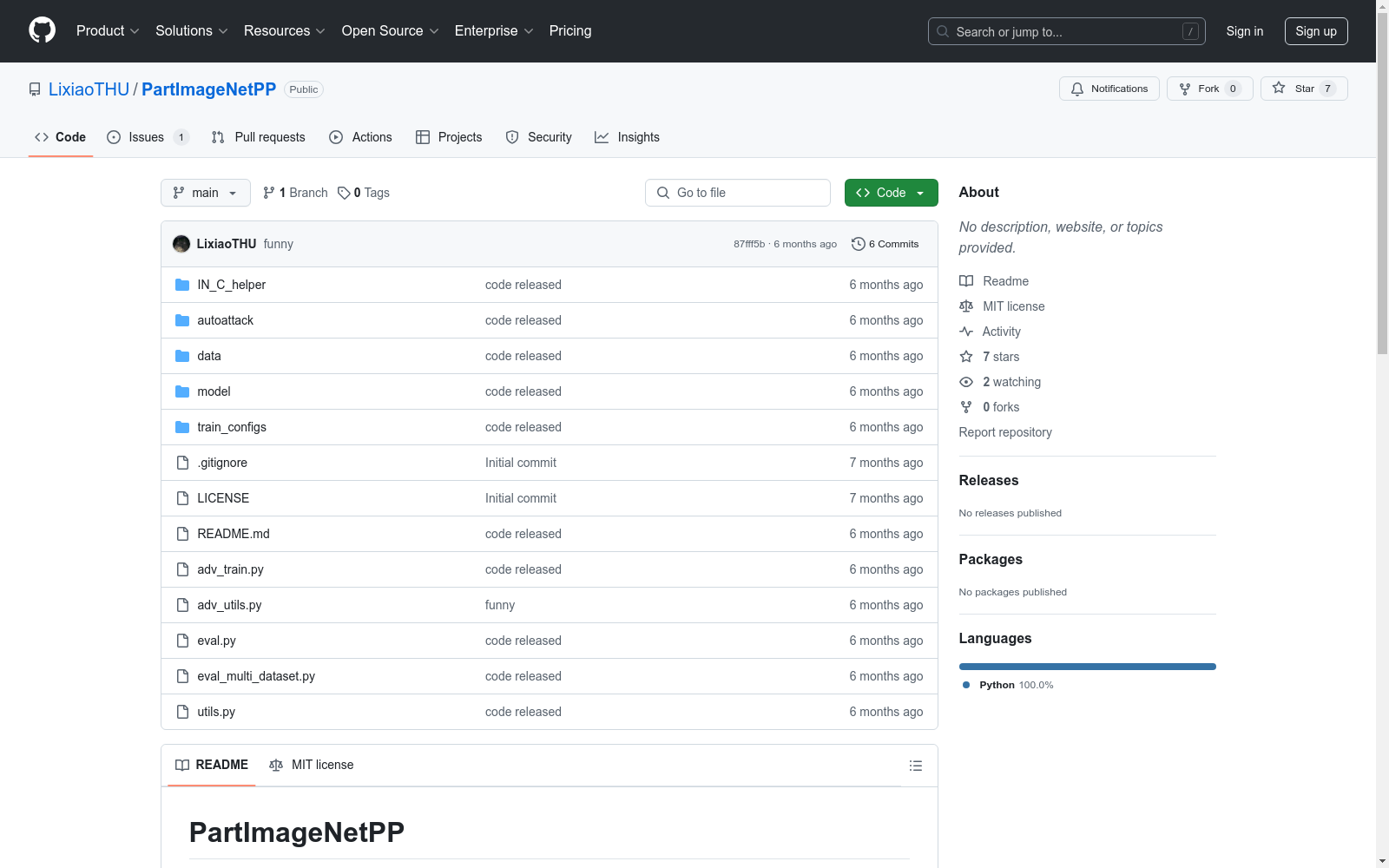Select the README tab in the file panel

(212, 765)
